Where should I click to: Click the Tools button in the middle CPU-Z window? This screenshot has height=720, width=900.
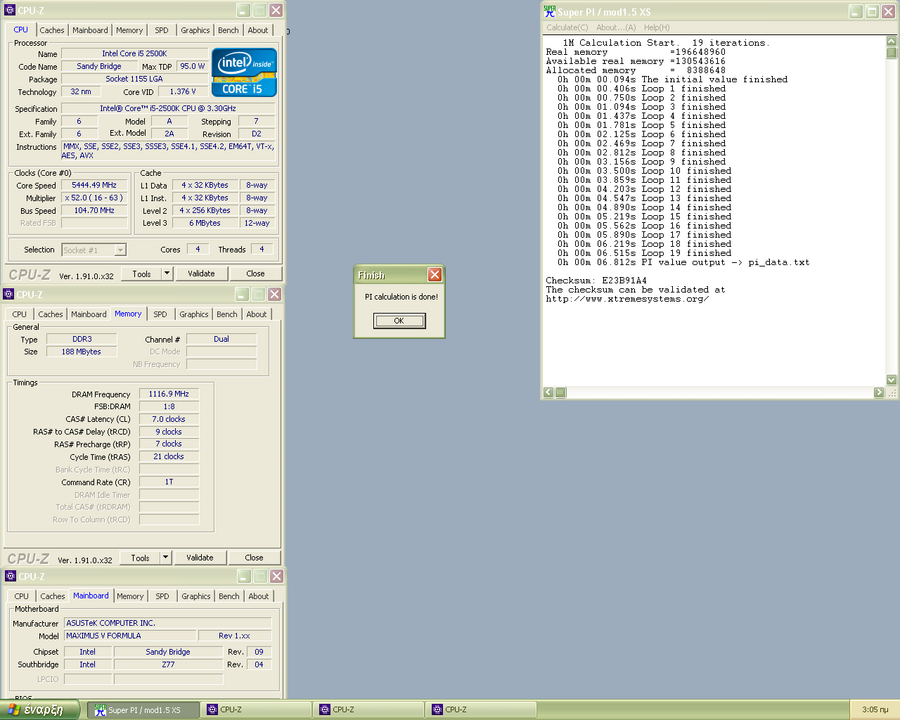coord(140,558)
